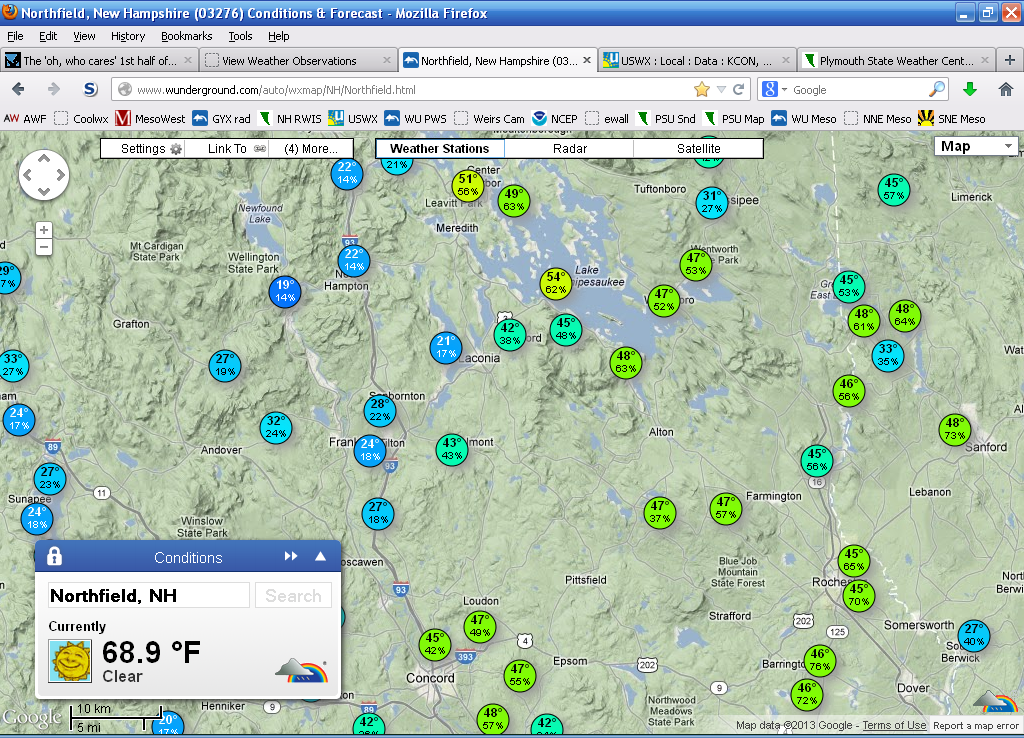This screenshot has width=1024, height=738.
Task: Select the 19° 14% weather station marker
Action: [x=285, y=291]
